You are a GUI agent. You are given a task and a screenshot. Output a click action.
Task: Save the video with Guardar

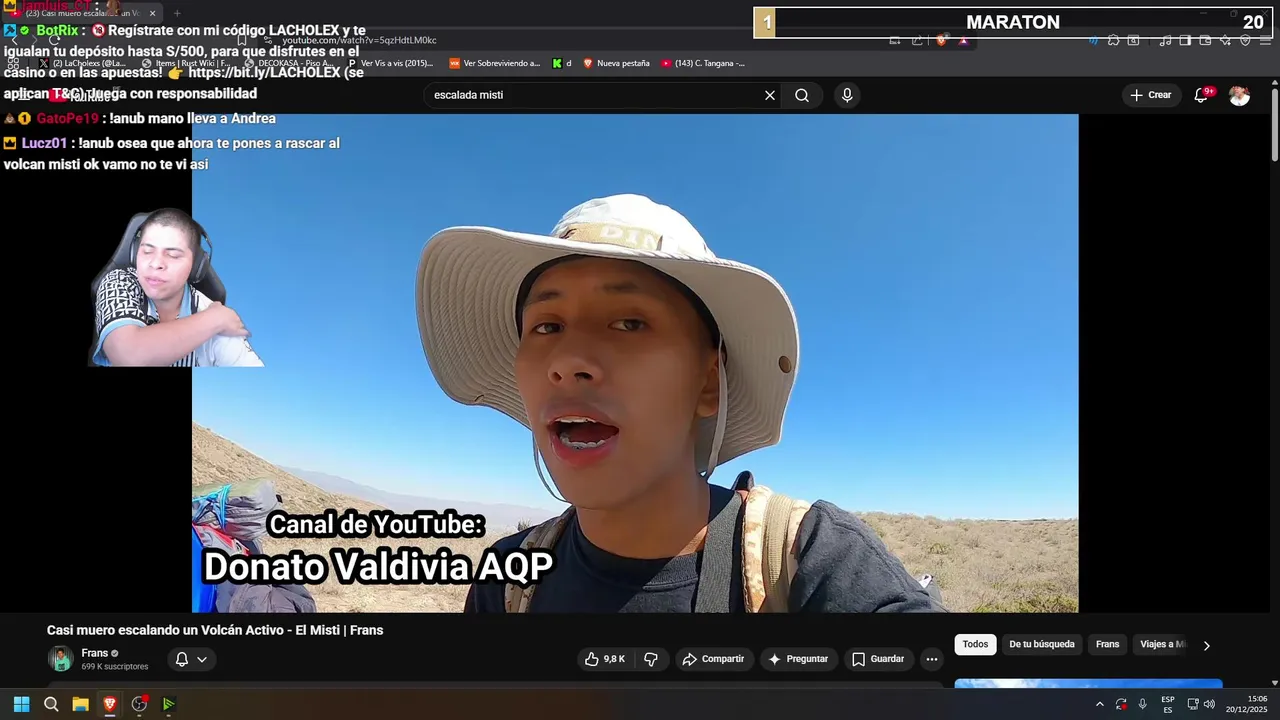878,659
